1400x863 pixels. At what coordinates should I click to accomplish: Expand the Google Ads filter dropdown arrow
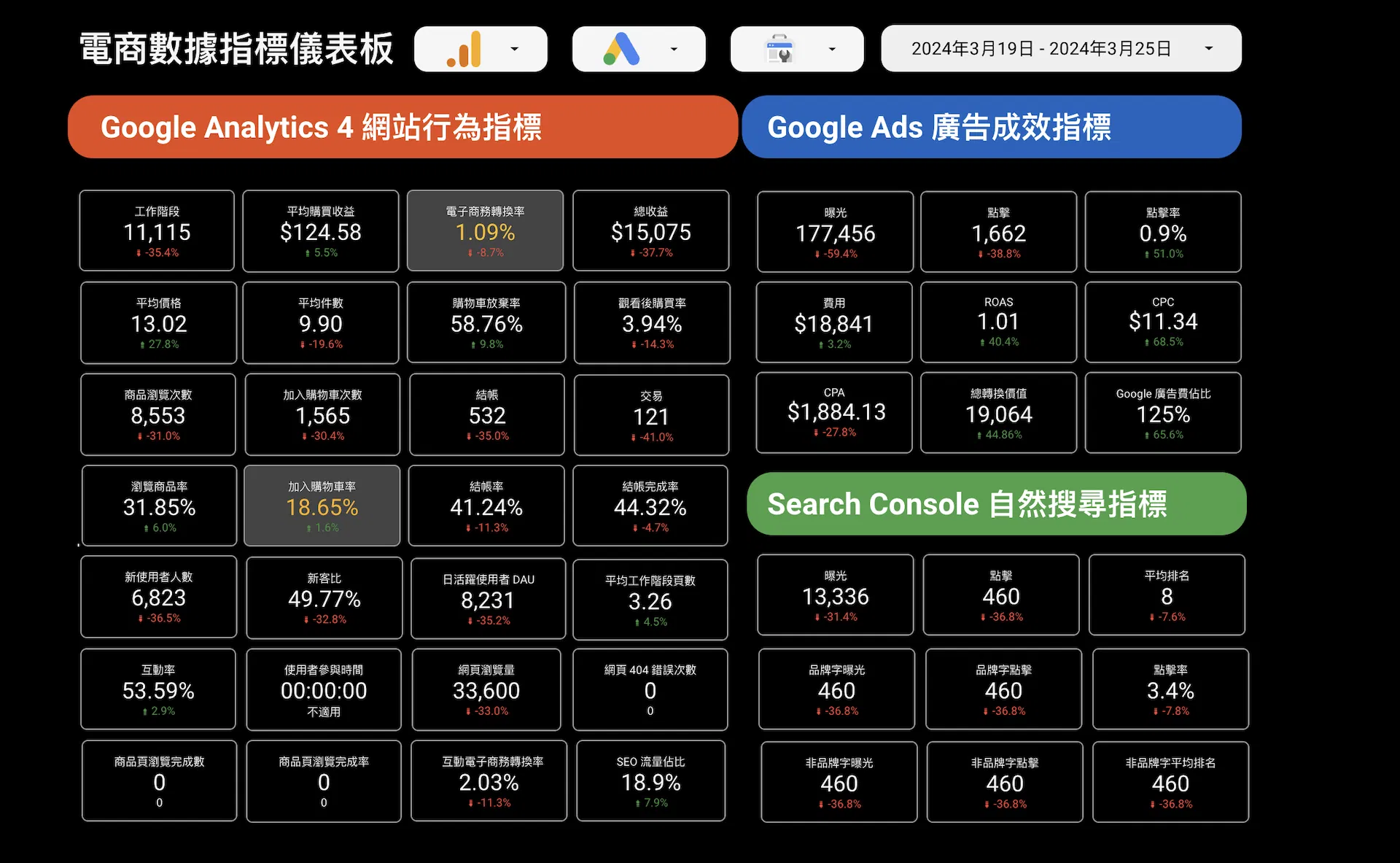click(674, 49)
